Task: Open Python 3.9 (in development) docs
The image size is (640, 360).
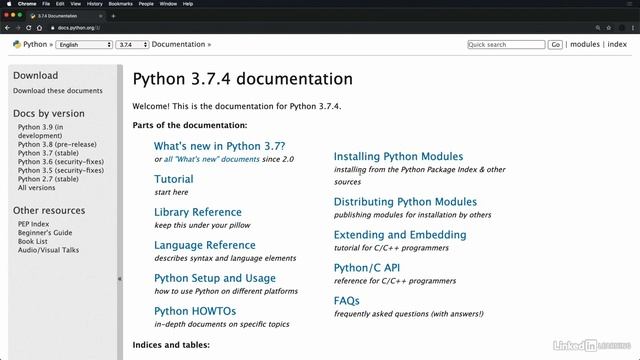Action: 40,131
